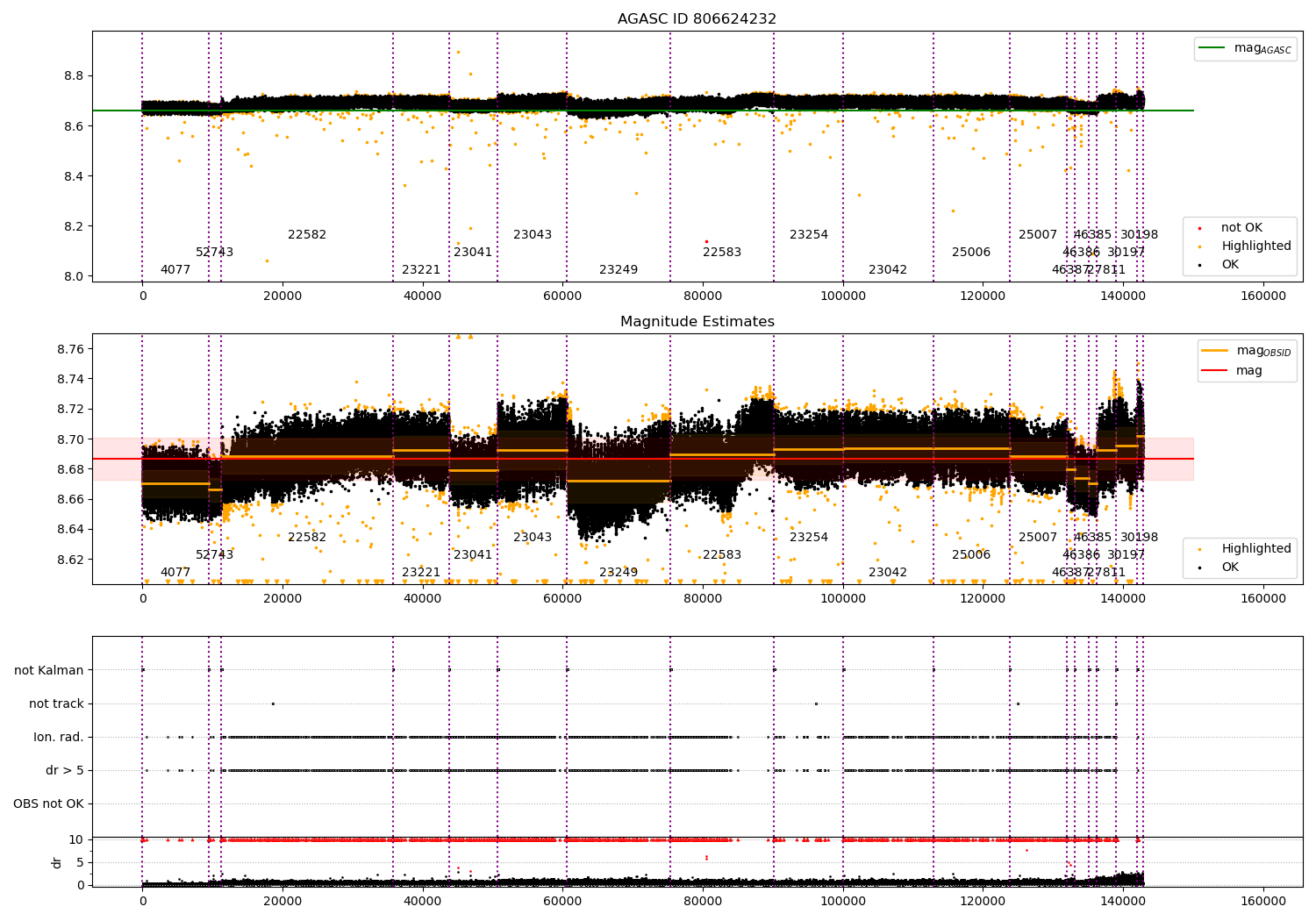Click the 8.2 y-axis tick in AGASC plot
The height and width of the screenshot is (921, 1316).
click(x=74, y=226)
